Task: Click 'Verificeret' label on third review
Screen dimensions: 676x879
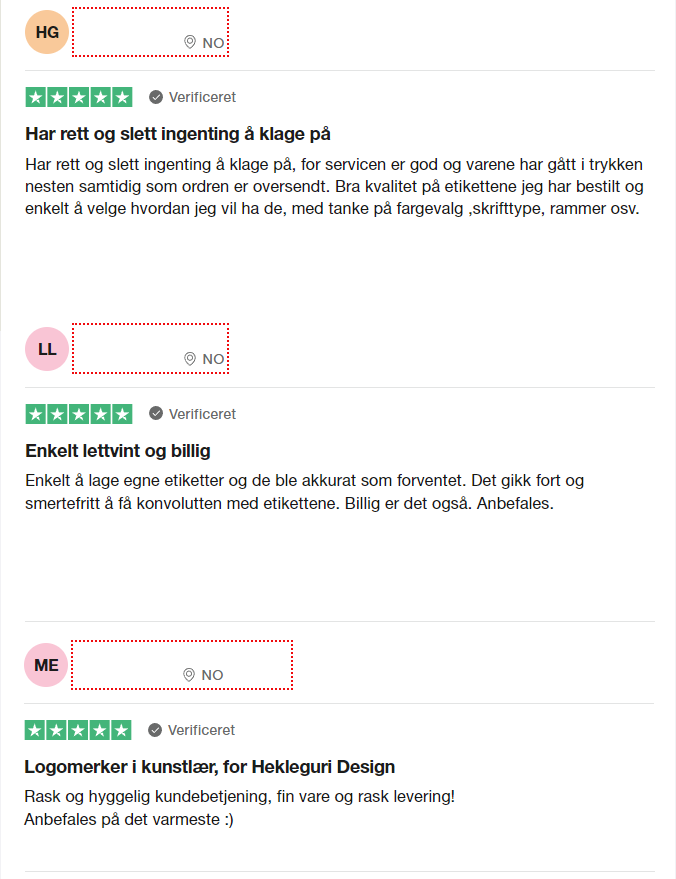Action: coord(201,730)
